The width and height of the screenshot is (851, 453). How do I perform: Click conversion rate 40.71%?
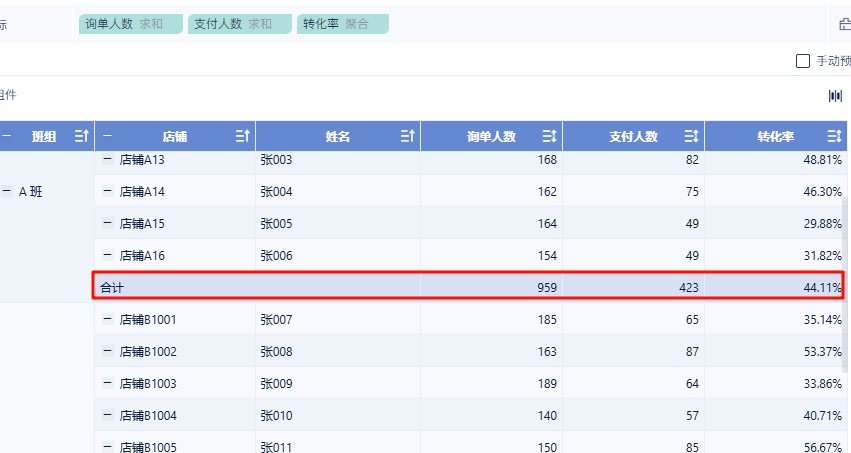(x=823, y=416)
